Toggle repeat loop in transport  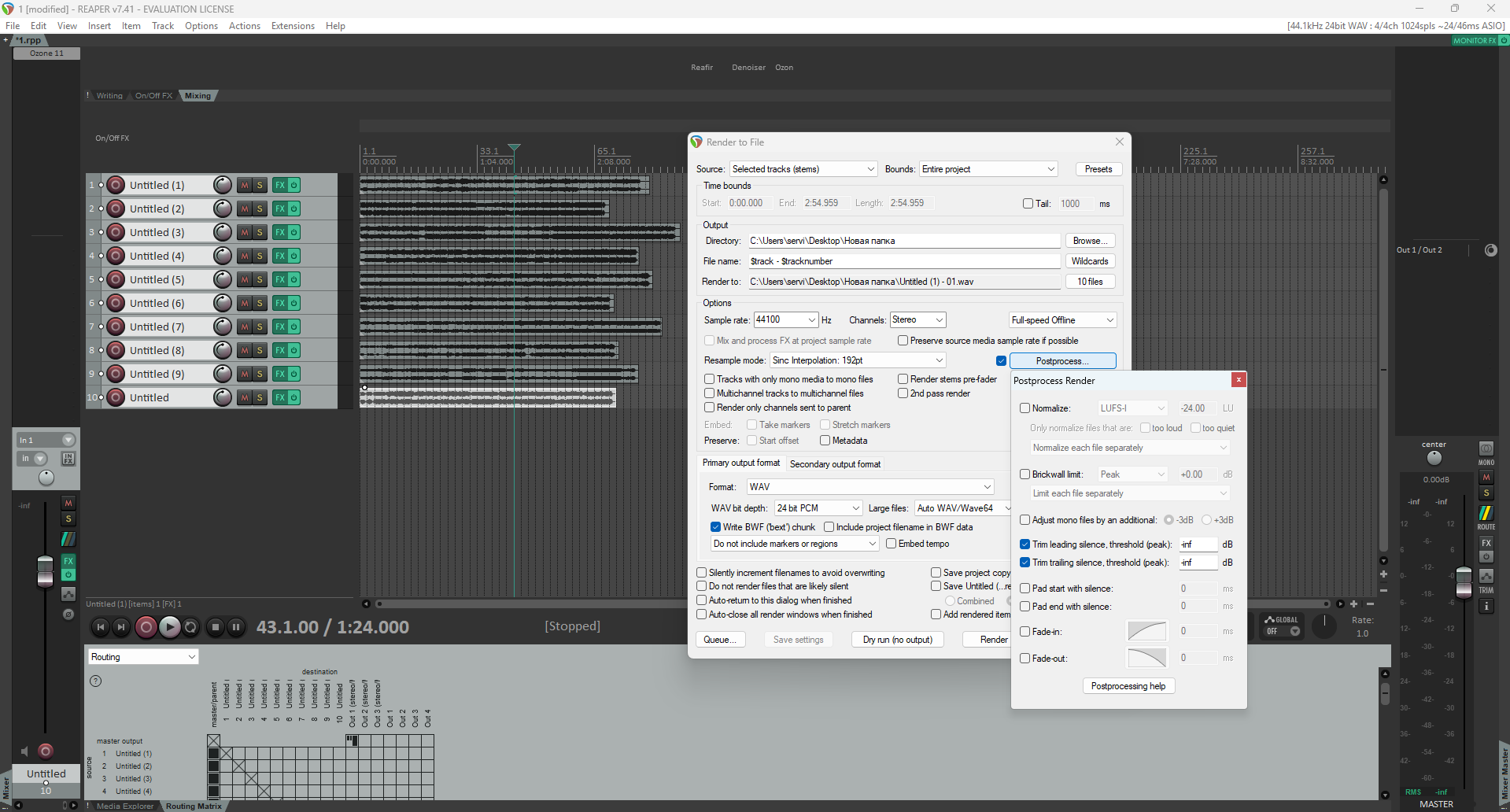pyautogui.click(x=190, y=627)
